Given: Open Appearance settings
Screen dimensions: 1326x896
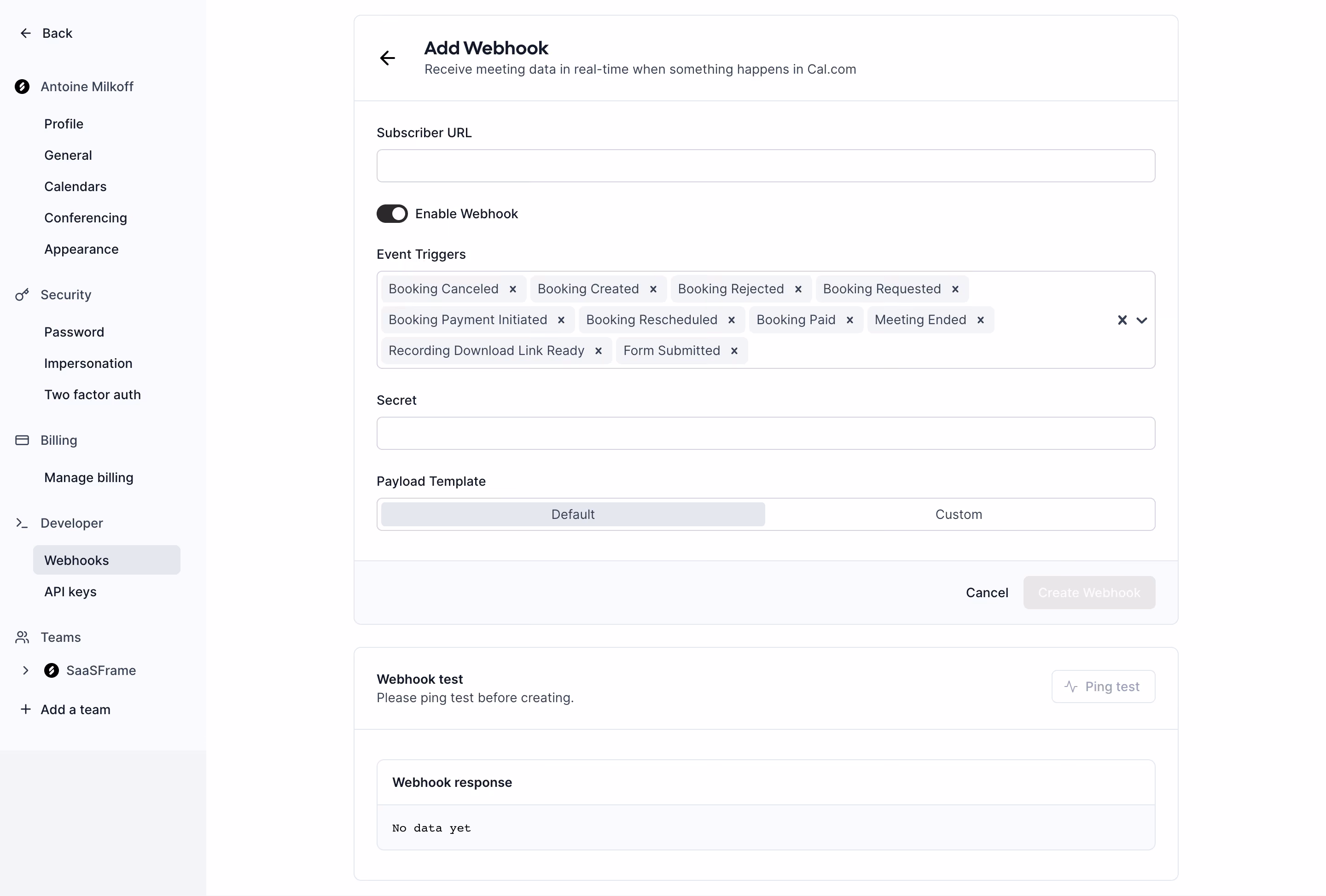Looking at the screenshot, I should [81, 250].
